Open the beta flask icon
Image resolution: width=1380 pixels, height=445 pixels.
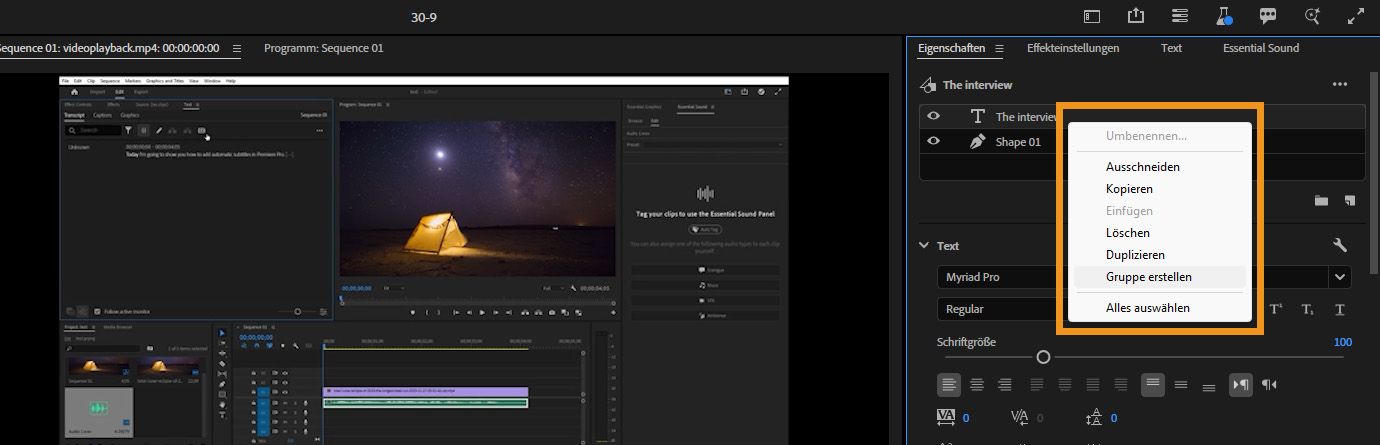pyautogui.click(x=1222, y=16)
